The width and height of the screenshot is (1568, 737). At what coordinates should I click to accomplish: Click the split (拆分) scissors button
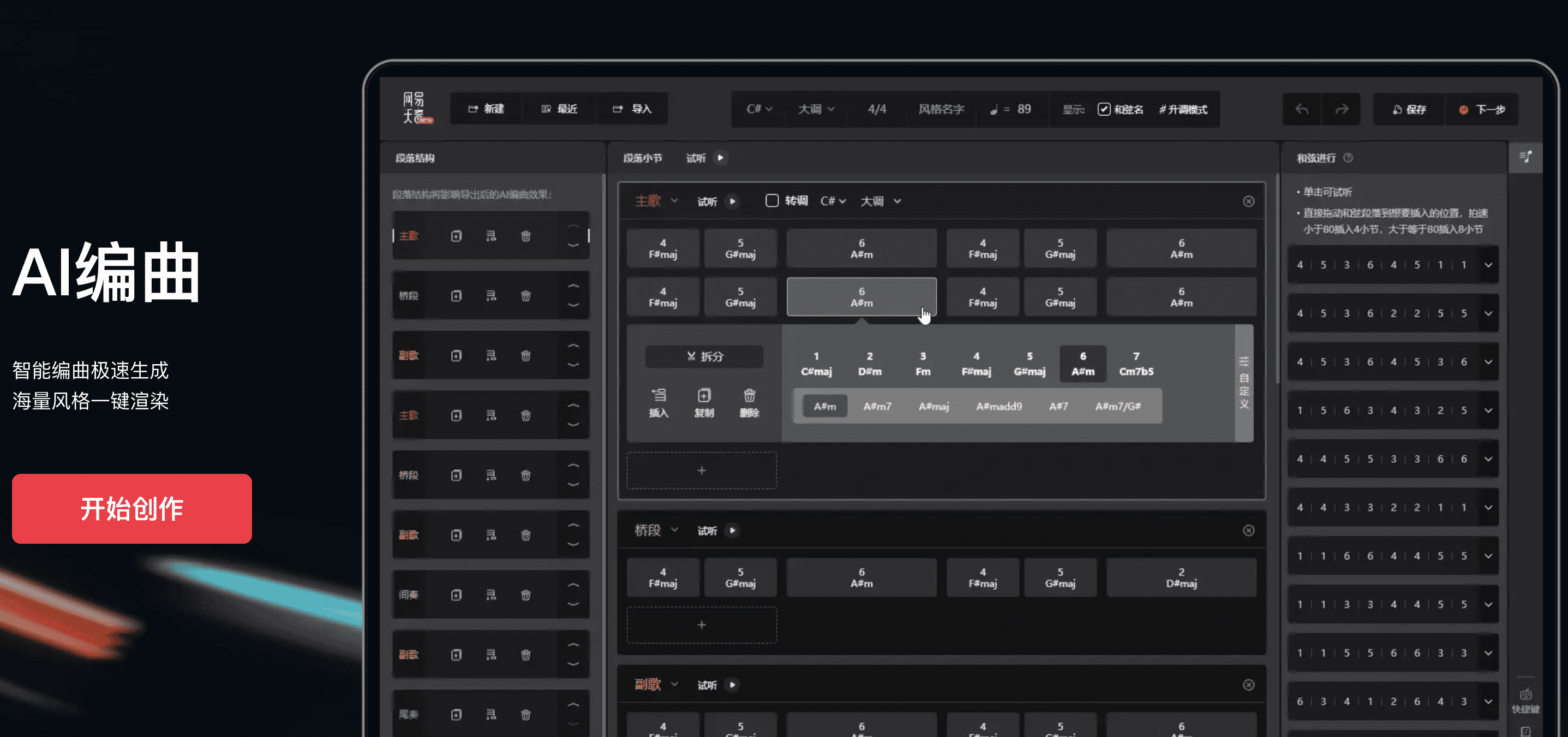click(x=704, y=356)
